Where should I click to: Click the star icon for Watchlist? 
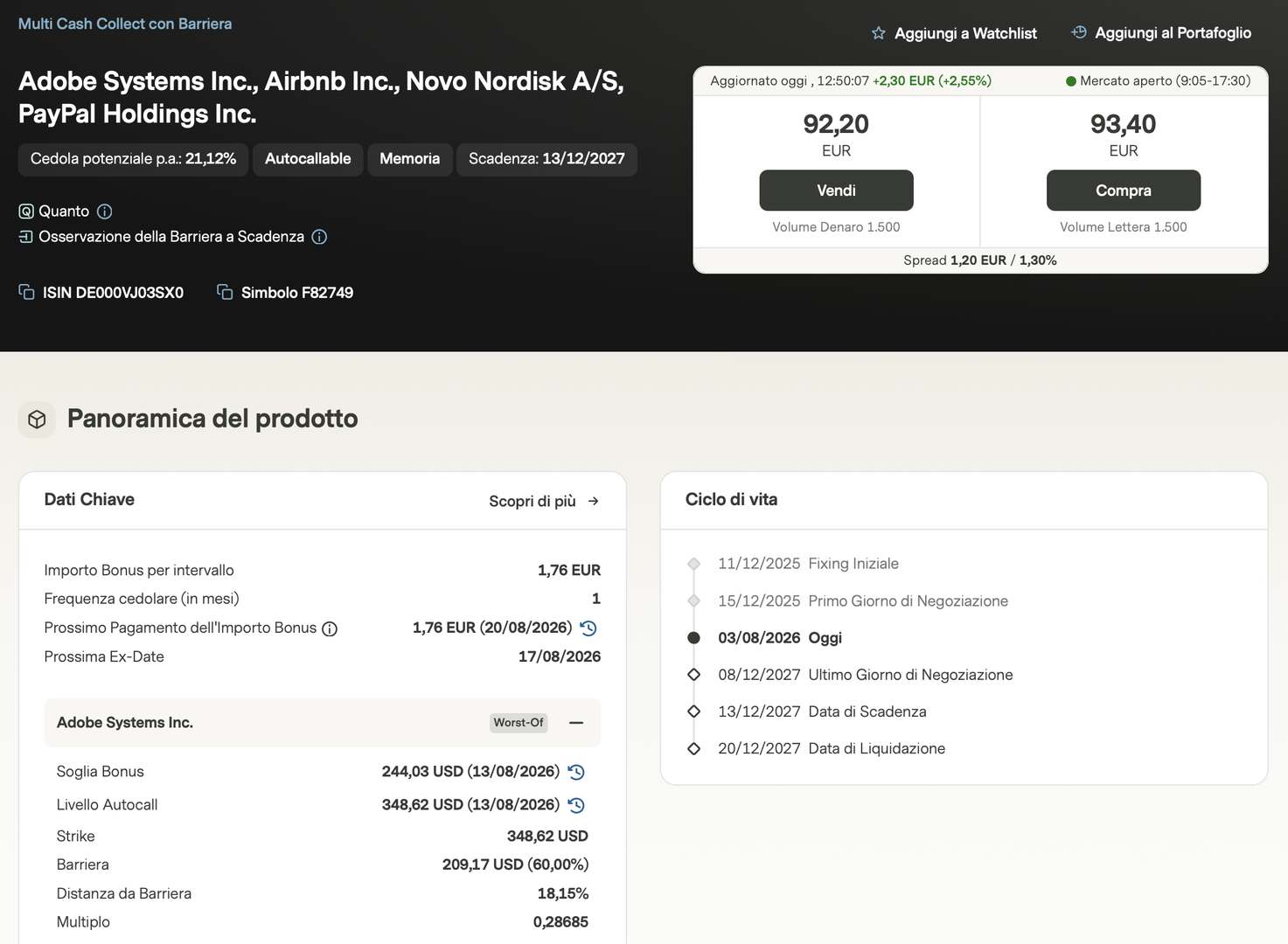[879, 33]
